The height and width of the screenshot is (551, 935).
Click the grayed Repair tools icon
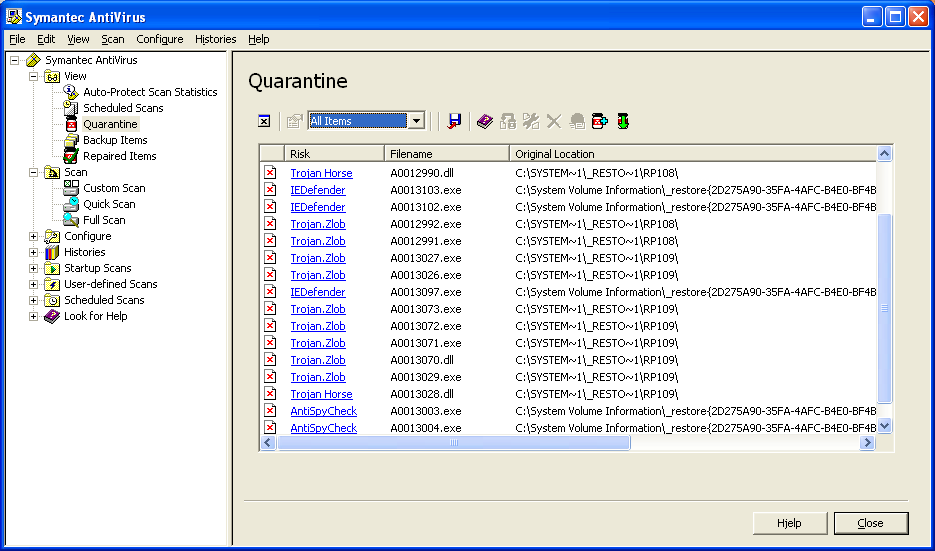(531, 121)
